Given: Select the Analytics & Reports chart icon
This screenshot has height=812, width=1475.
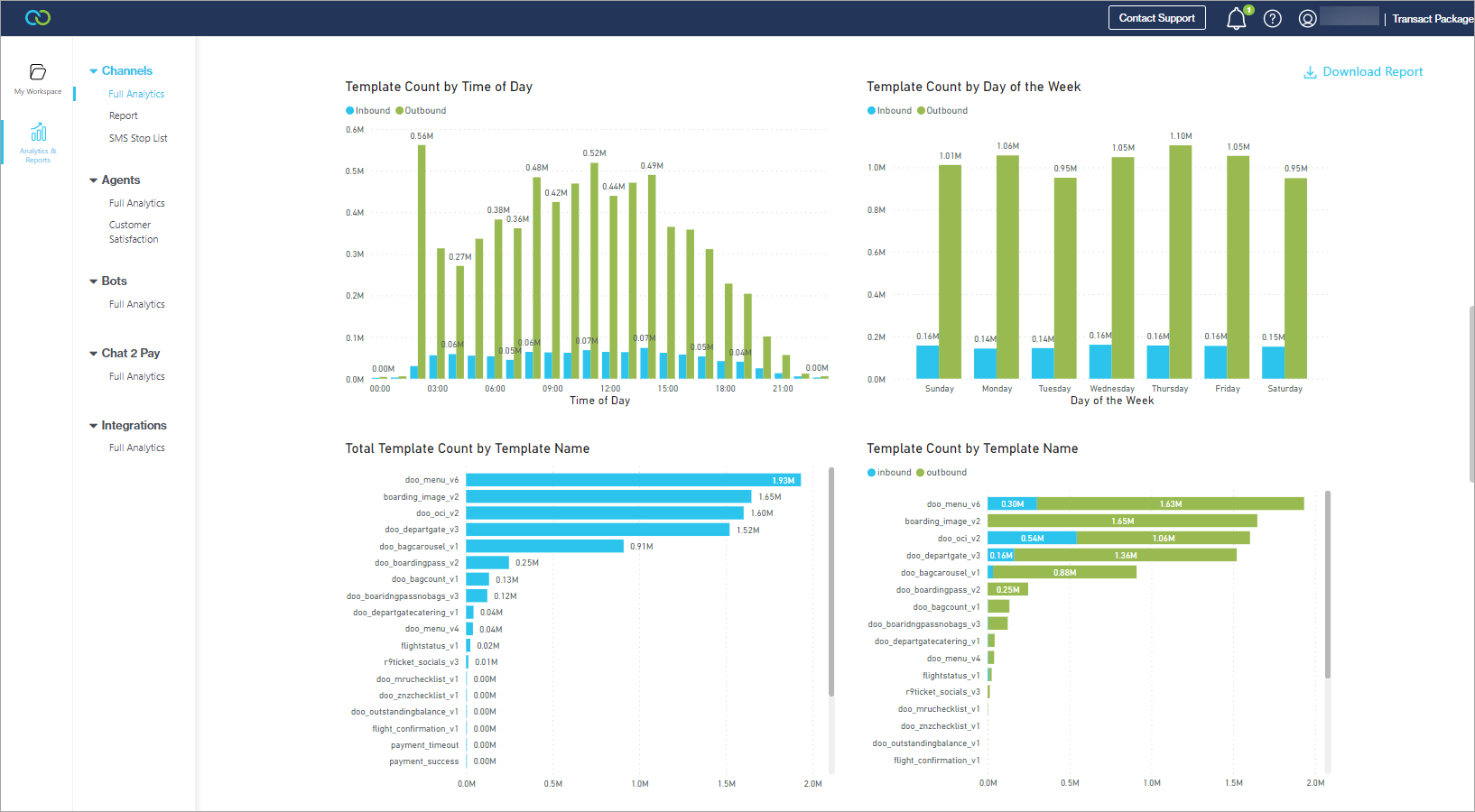Looking at the screenshot, I should pos(38,133).
